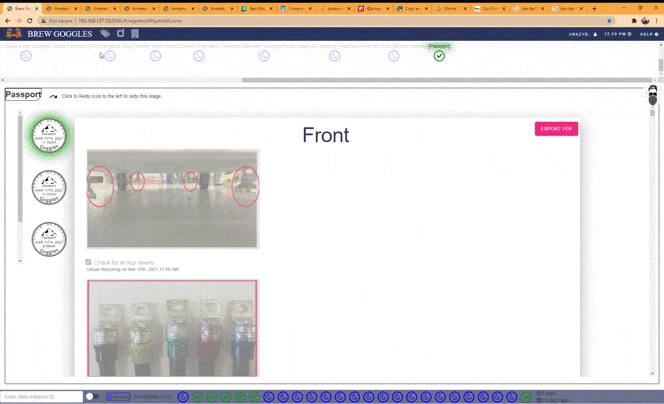The width and height of the screenshot is (664, 404).
Task: Open the browser extensions puzzle icon
Action: 634,20
